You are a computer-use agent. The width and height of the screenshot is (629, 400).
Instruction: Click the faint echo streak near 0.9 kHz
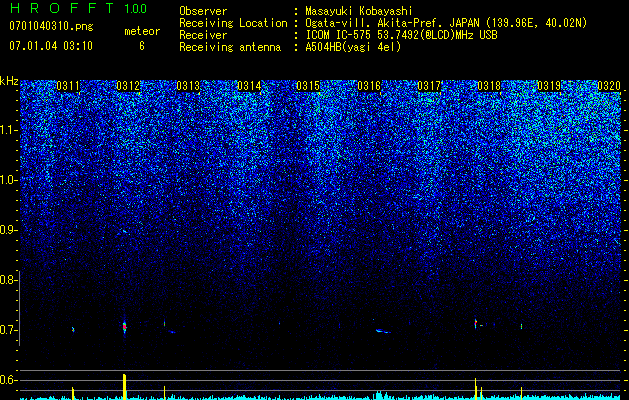124,231
